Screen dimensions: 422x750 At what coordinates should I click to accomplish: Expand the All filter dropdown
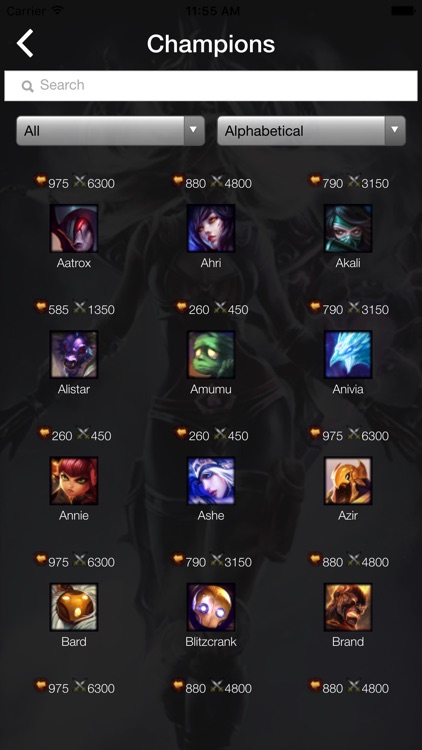(111, 131)
